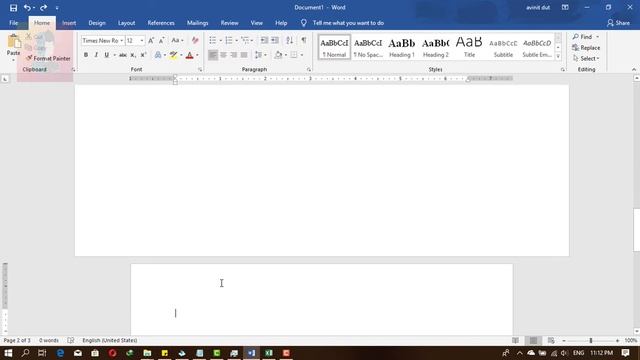This screenshot has height=360, width=640.
Task: Toggle italic formatting
Action: click(96, 55)
